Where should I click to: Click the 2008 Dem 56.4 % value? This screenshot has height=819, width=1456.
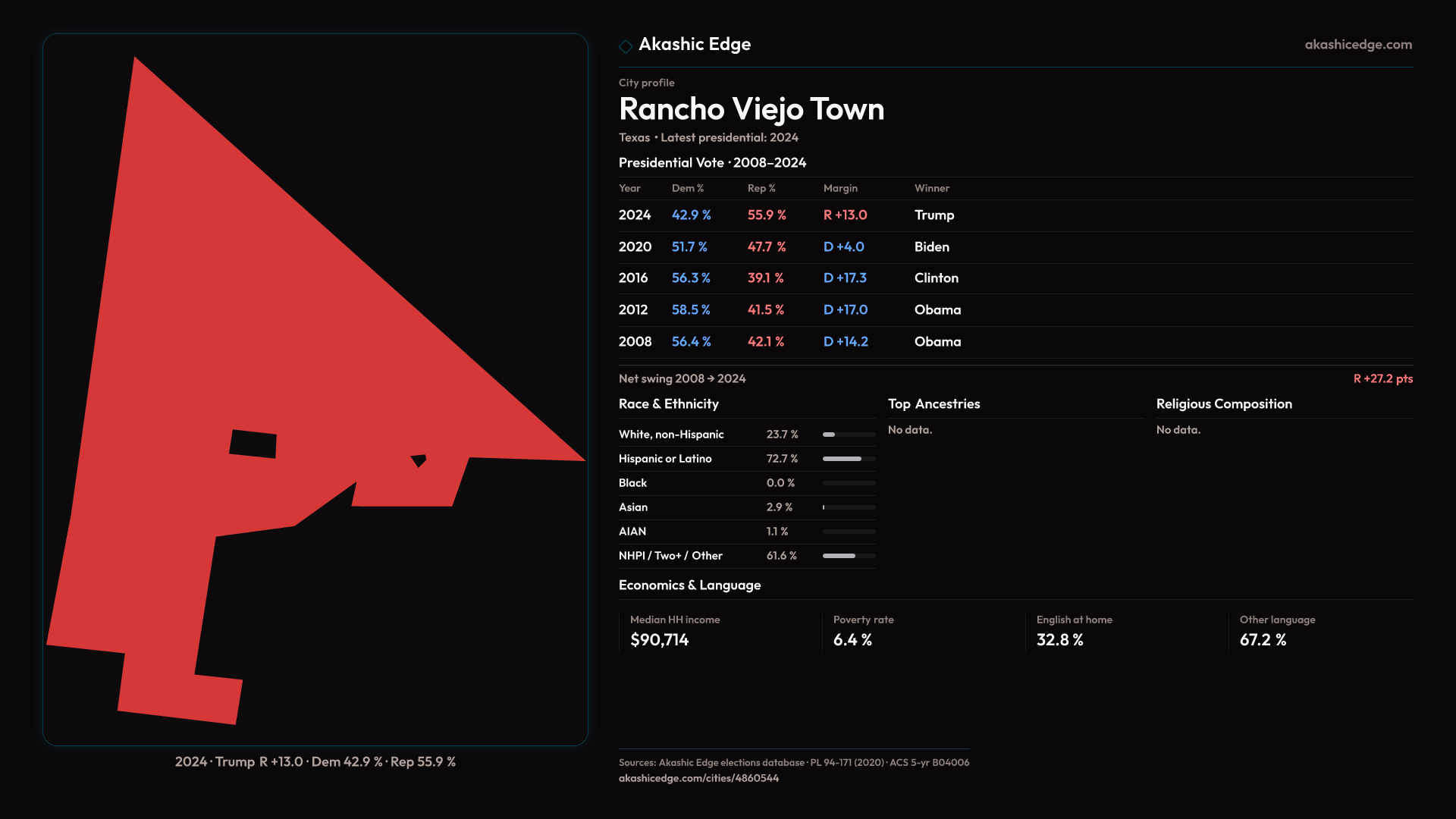(691, 342)
